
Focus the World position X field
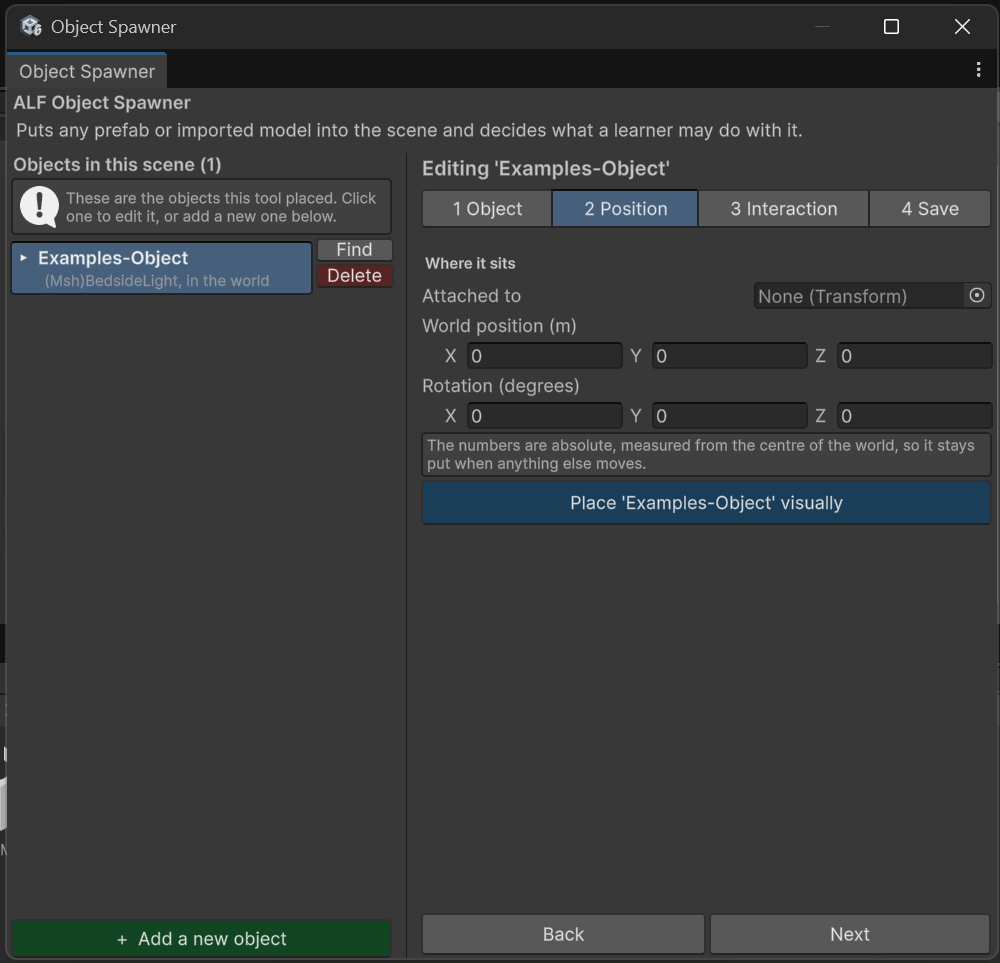[x=545, y=356]
